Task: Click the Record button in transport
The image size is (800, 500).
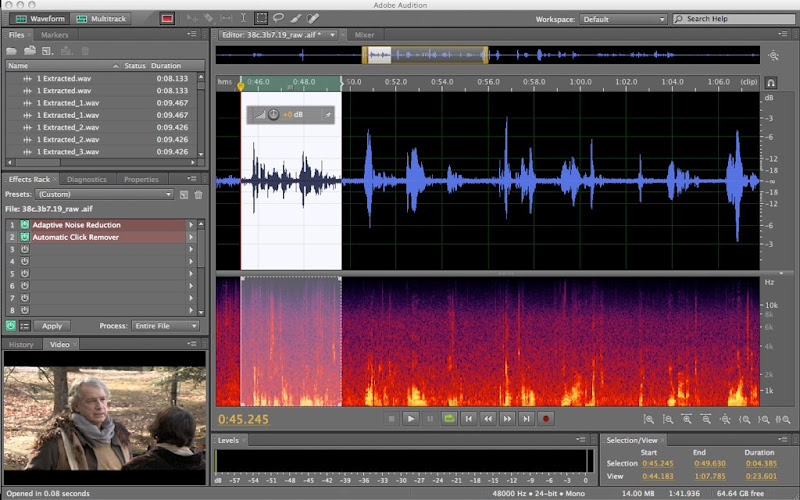Action: click(547, 419)
